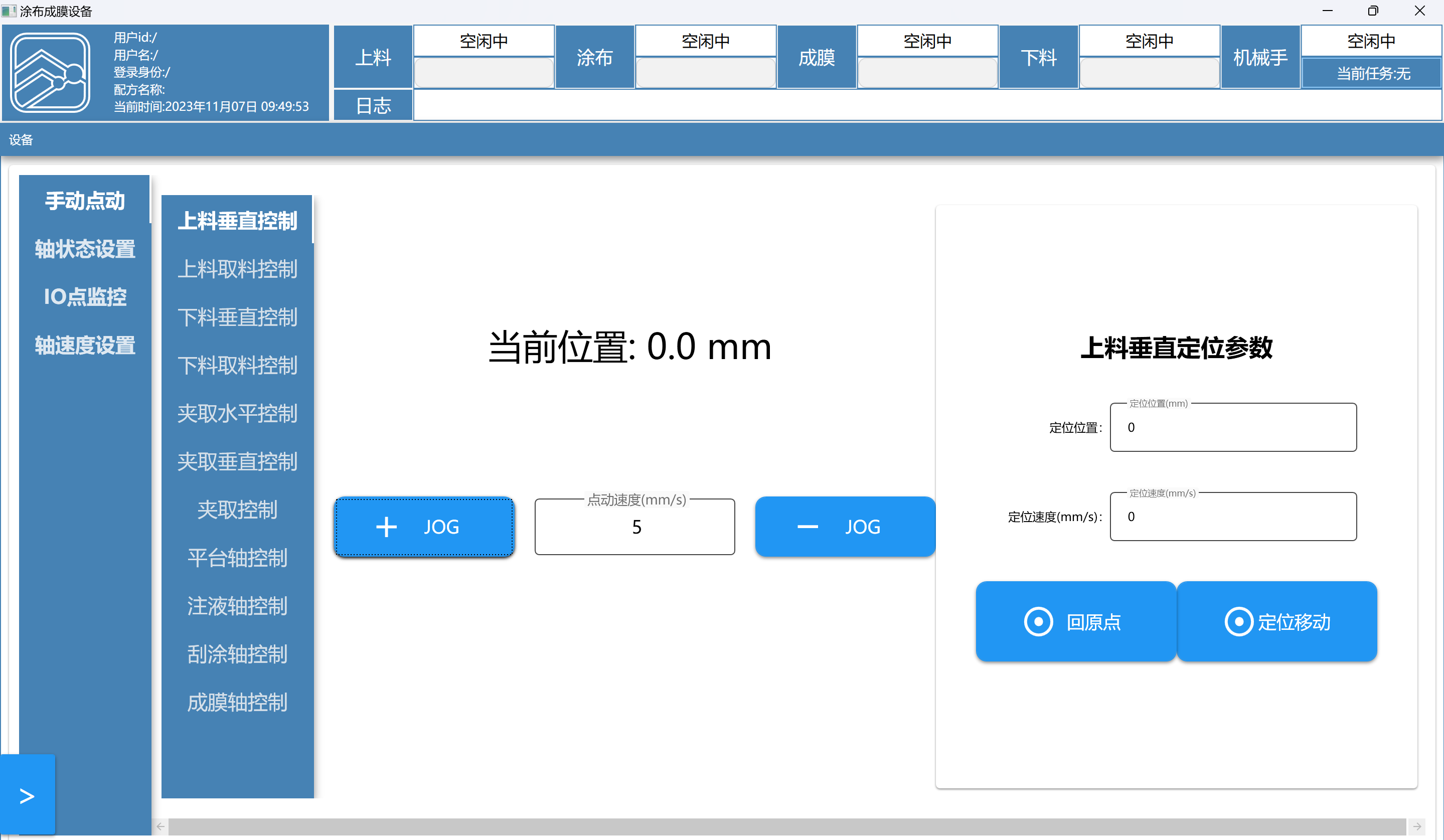This screenshot has width=1444, height=840.
Task: Click the 登录身份:/ label
Action: (141, 72)
